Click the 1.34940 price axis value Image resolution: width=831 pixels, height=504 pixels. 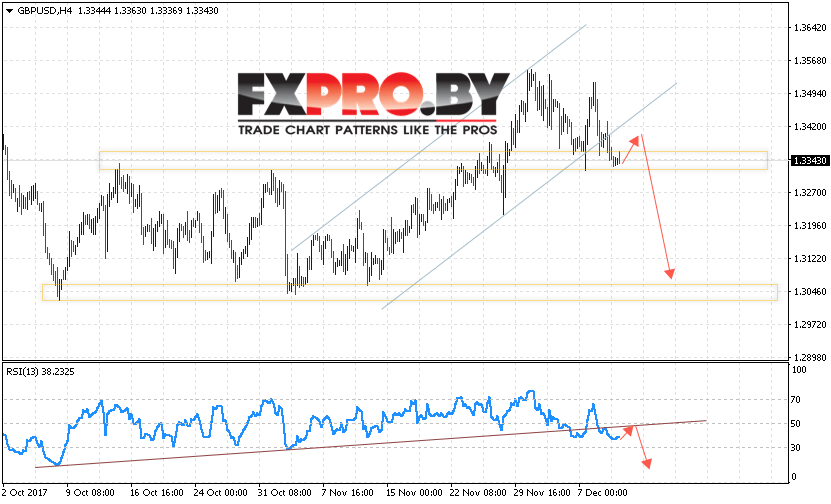pos(810,94)
